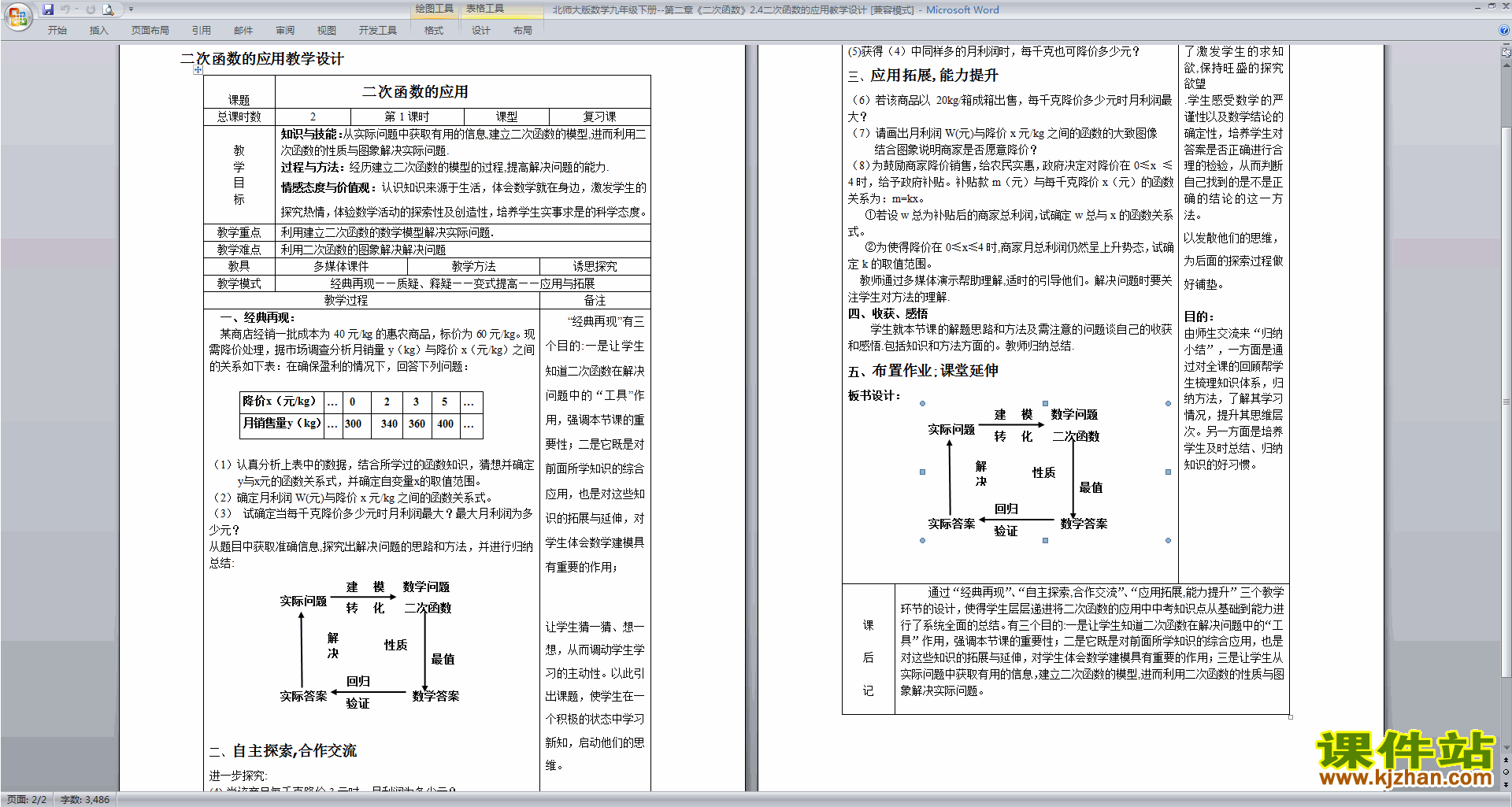Click the 页面: 2/2 status bar indicator
Screen dimensions: 1512x807
tap(27, 799)
